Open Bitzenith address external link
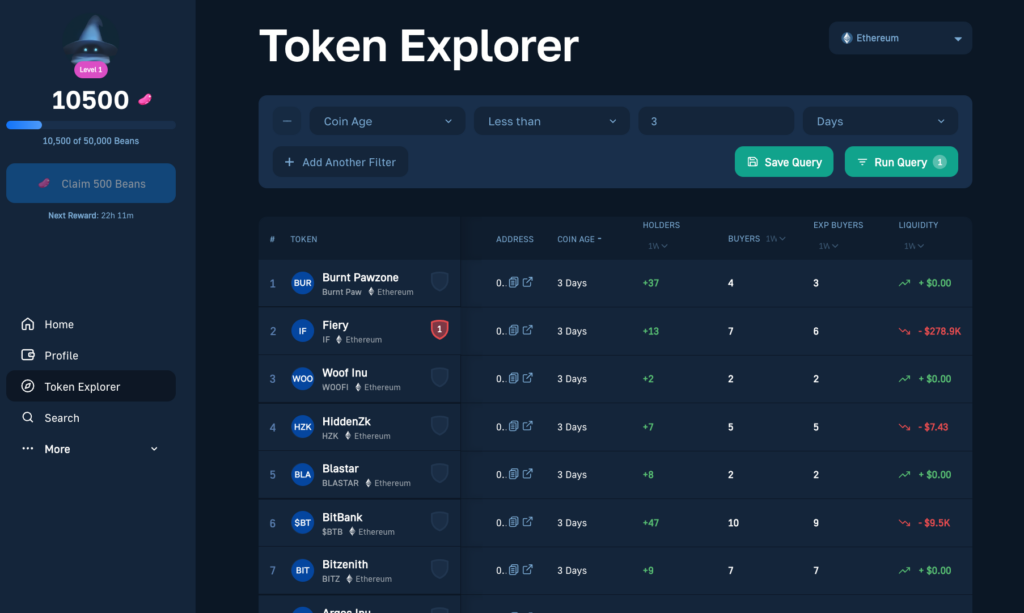This screenshot has width=1024, height=613. click(x=528, y=570)
